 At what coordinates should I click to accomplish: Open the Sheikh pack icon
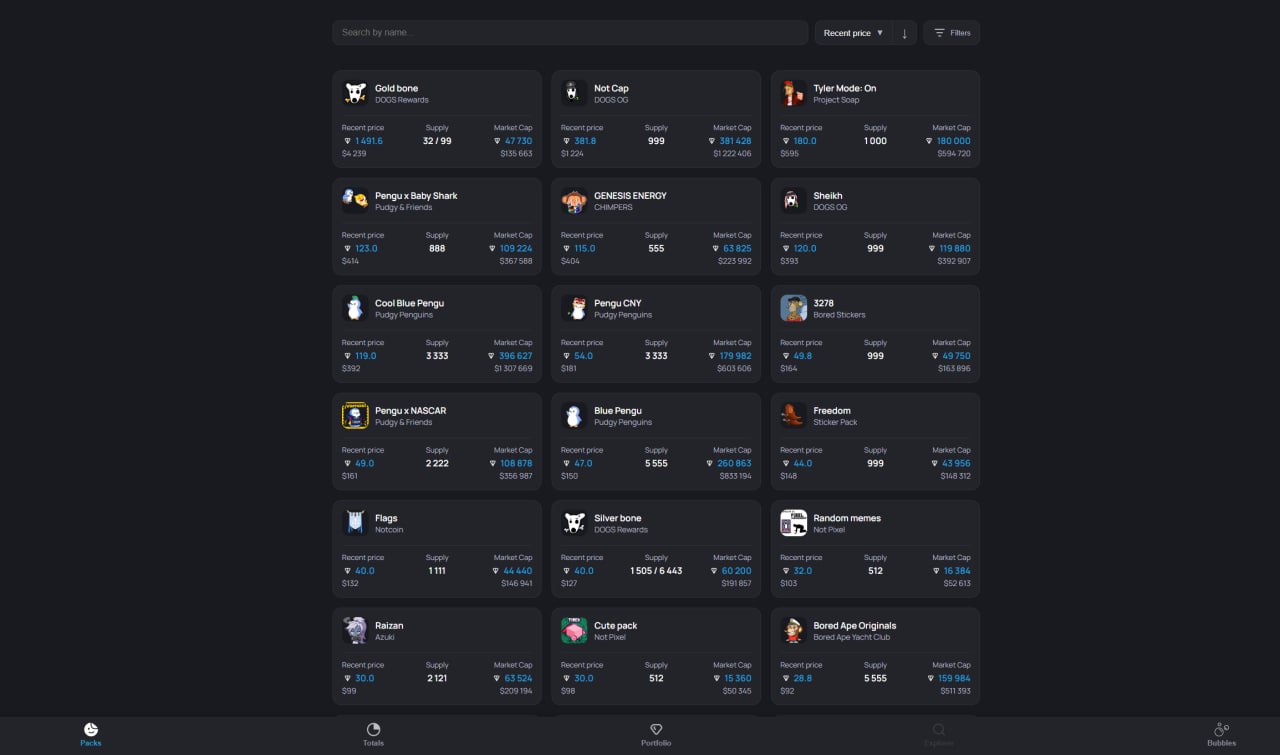pos(793,200)
